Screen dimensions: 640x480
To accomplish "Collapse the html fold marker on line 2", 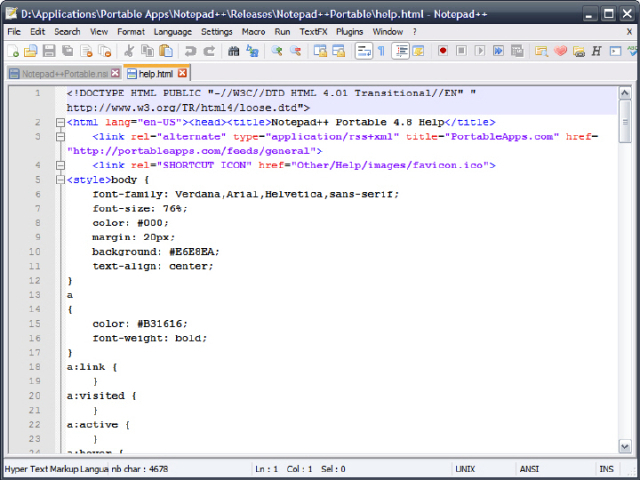I will pyautogui.click(x=60, y=122).
